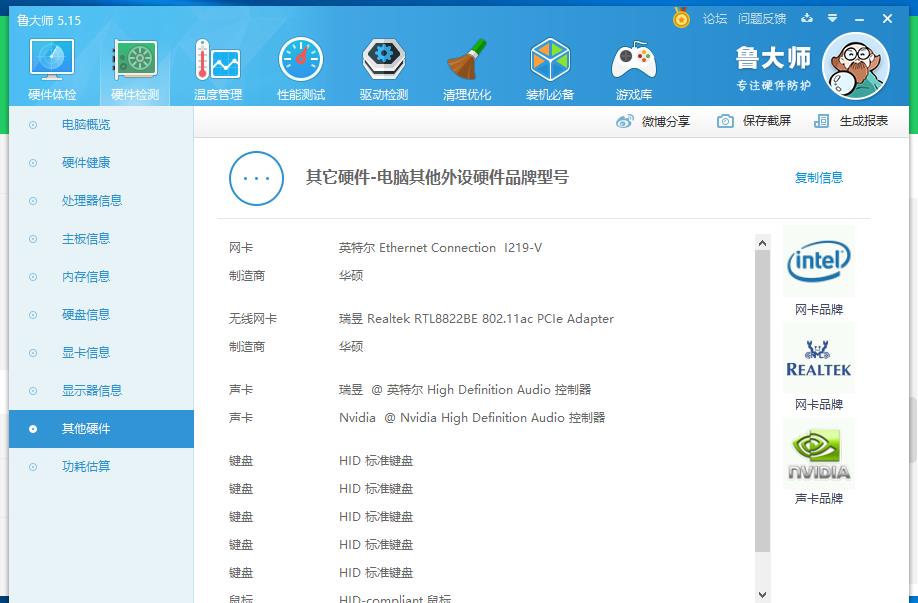The height and width of the screenshot is (603, 918).
Task: Click the gold medal icon
Action: coord(682,19)
